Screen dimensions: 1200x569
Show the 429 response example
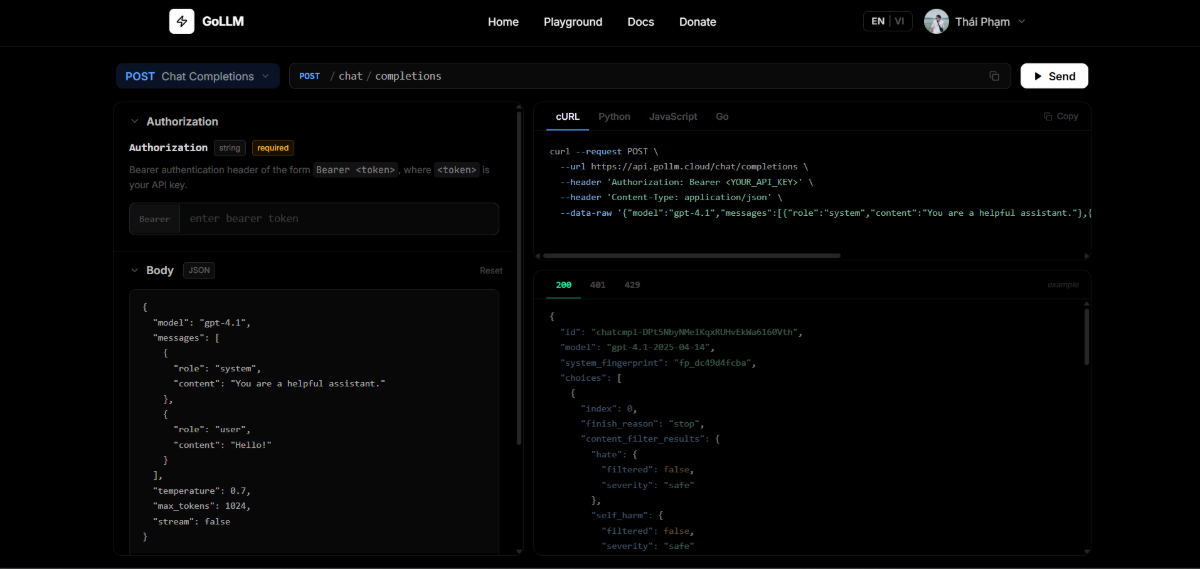coord(632,285)
